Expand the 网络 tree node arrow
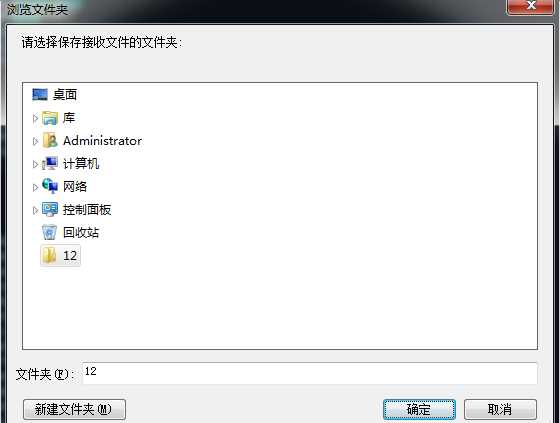This screenshot has width=560, height=423. 35,187
